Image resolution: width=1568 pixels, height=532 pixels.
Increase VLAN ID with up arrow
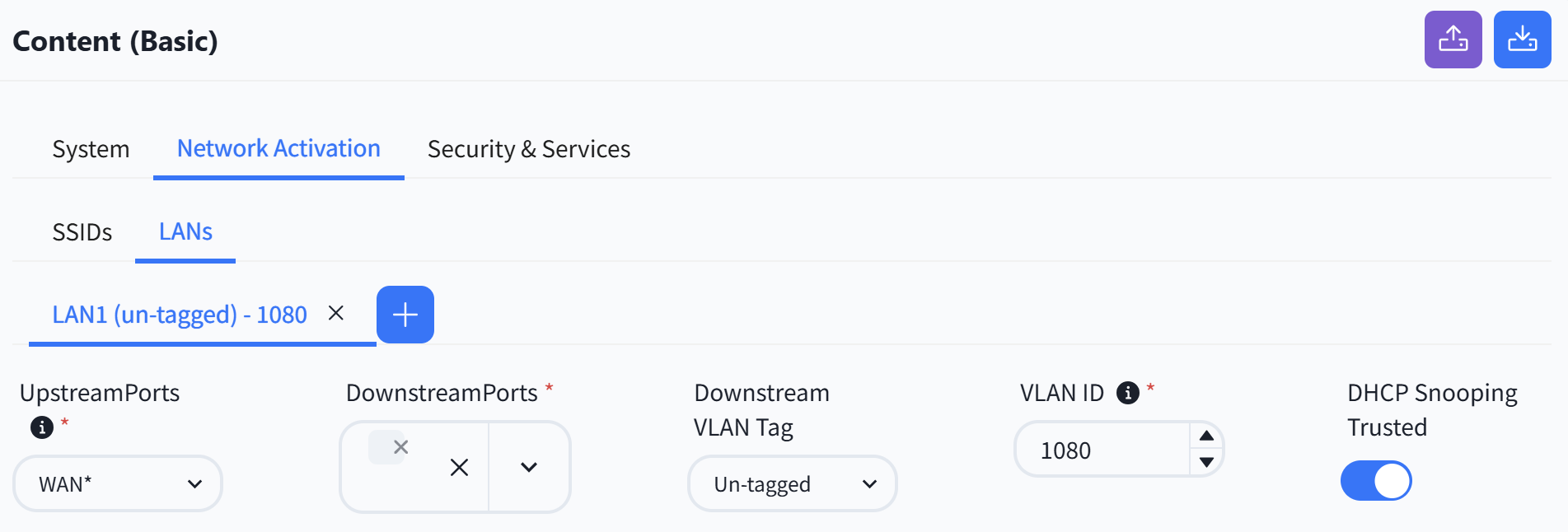tap(1206, 436)
